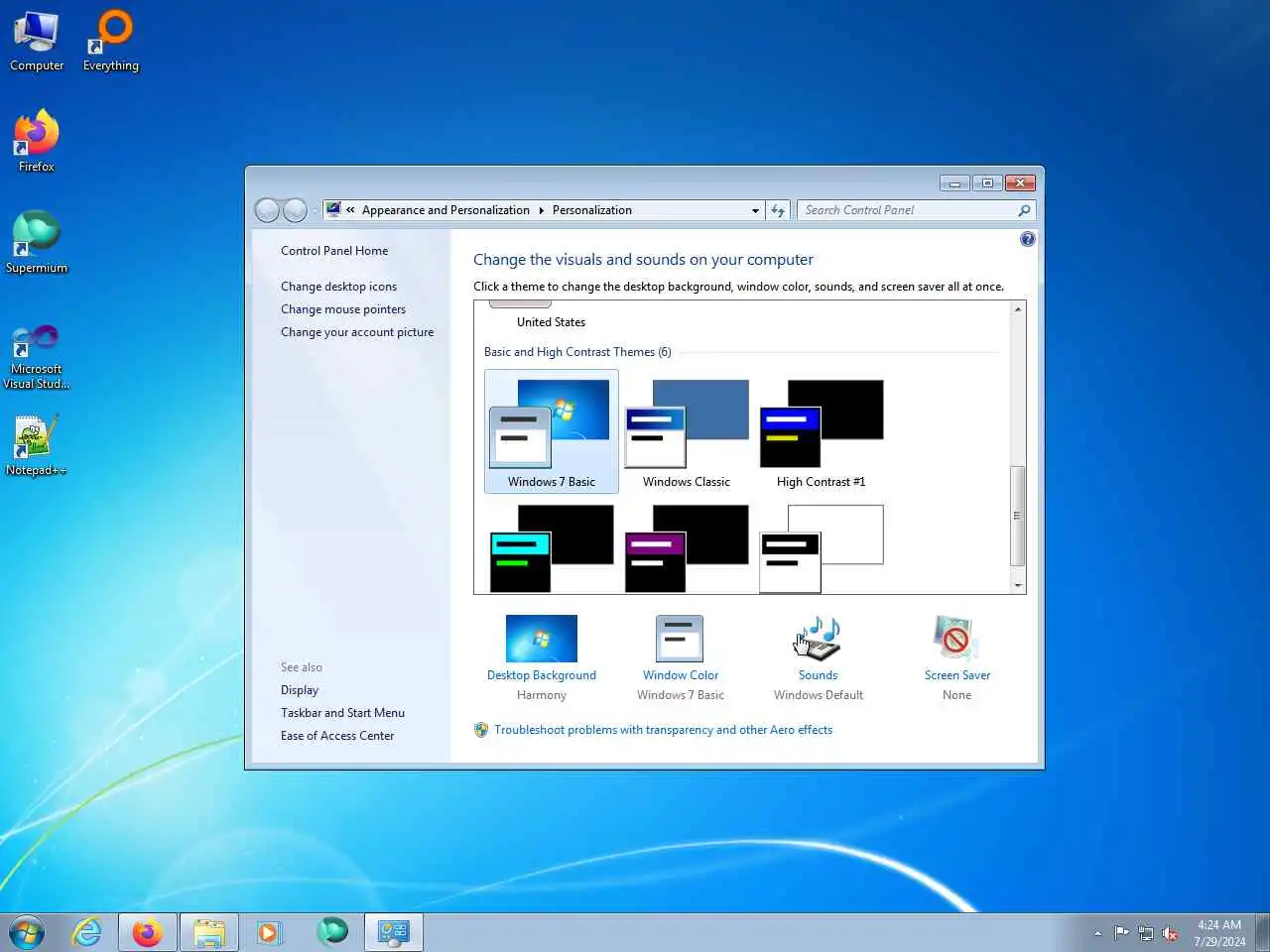Click the Personalization breadcrumb
Viewport: 1270px width, 952px height.
click(592, 210)
